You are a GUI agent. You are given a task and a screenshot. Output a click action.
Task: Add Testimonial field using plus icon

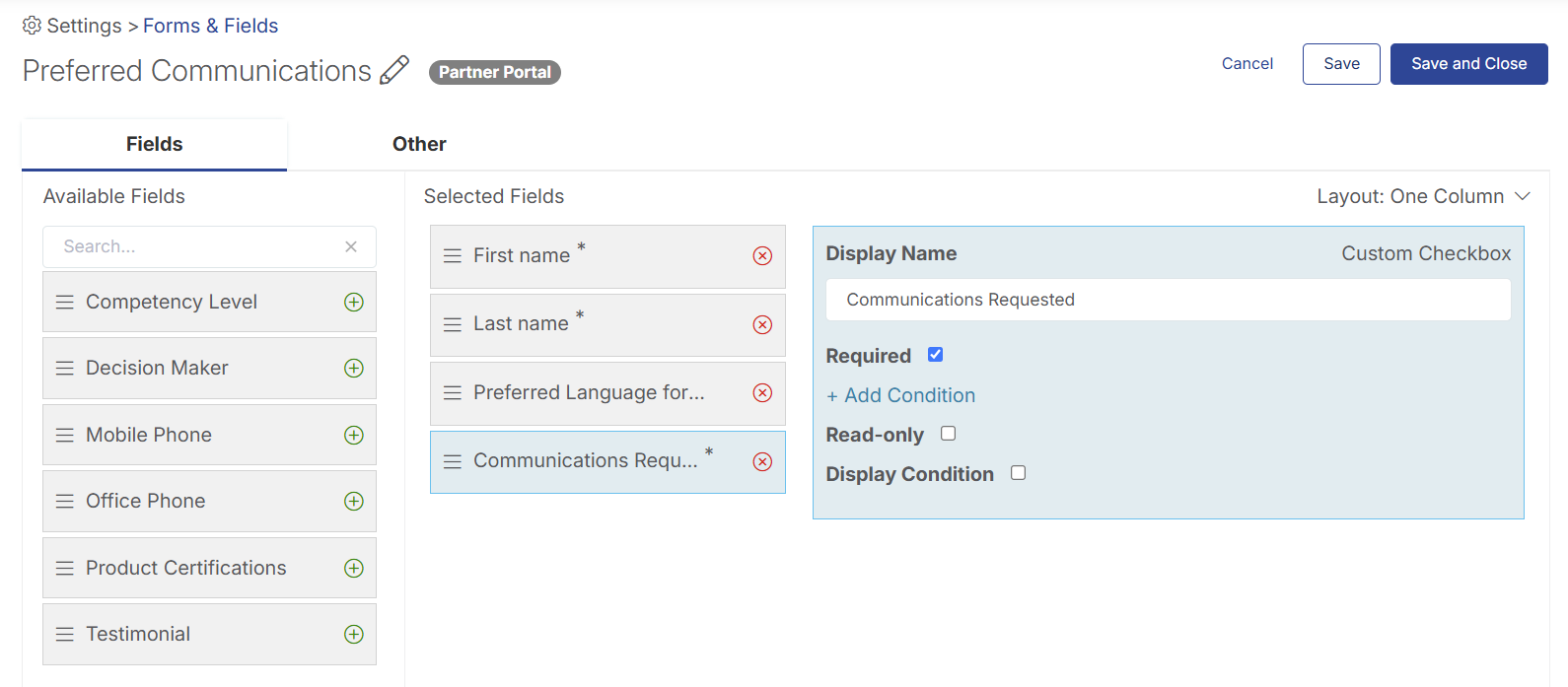click(x=354, y=635)
